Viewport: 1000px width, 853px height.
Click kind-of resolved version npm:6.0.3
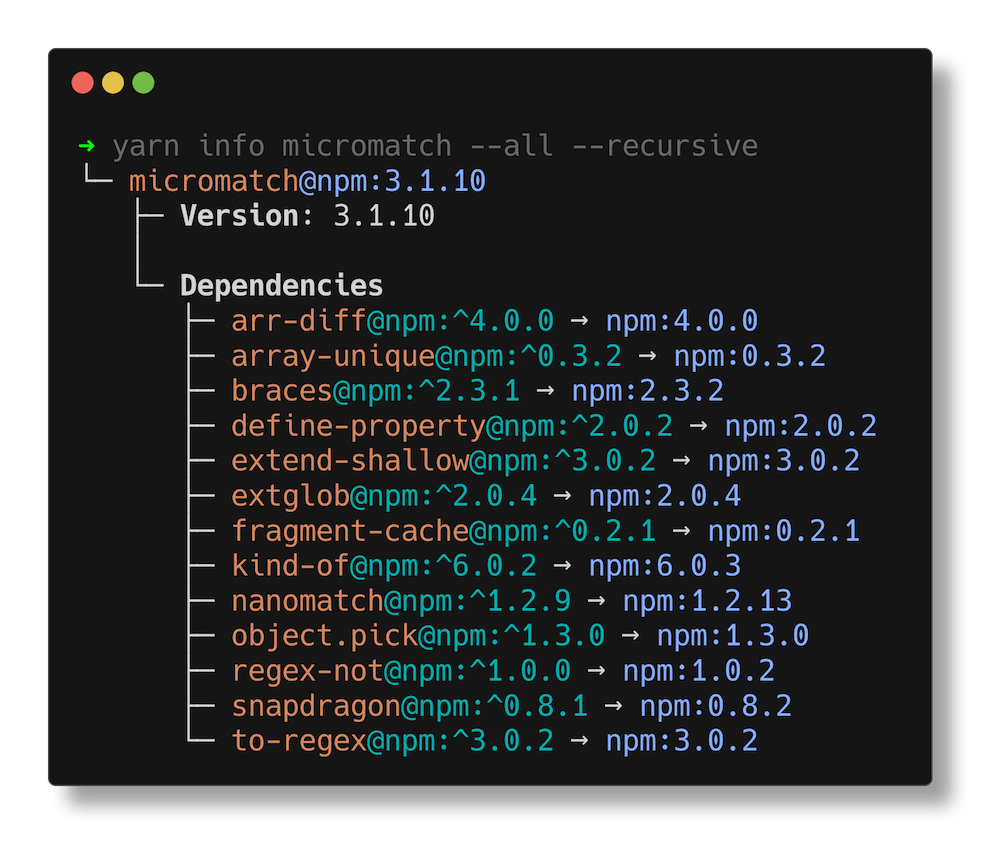[665, 566]
